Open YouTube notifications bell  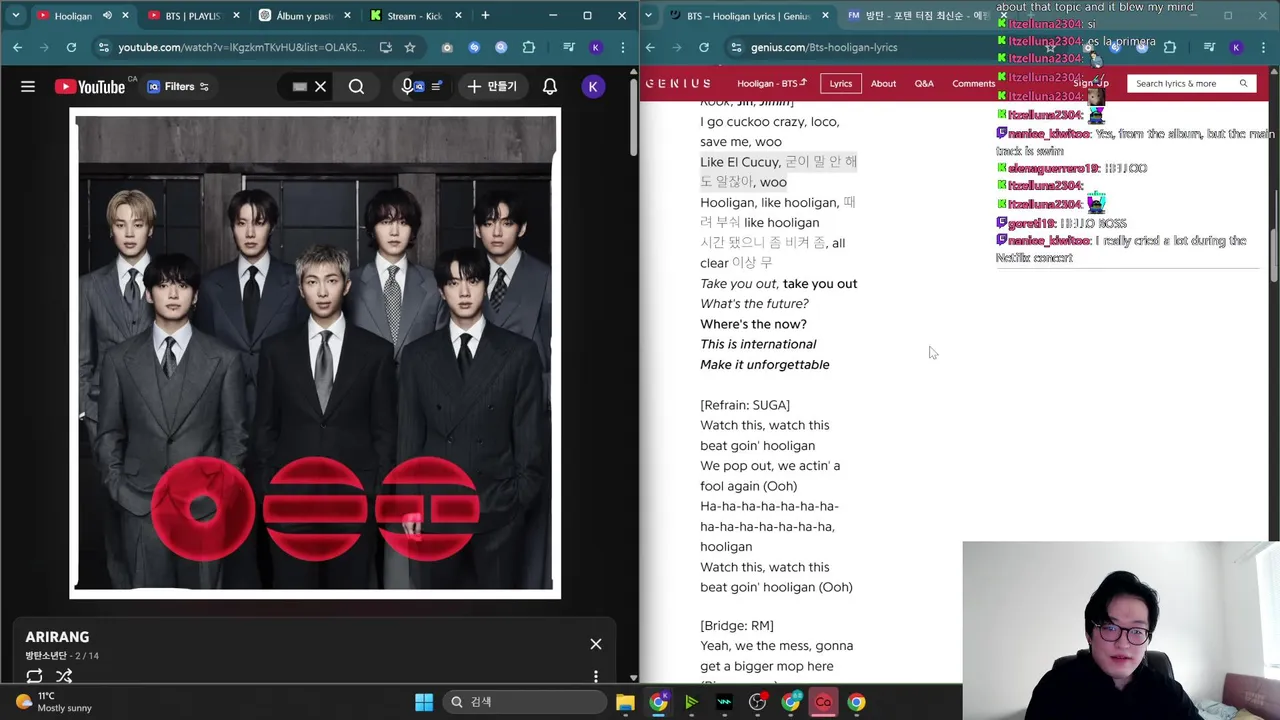[x=550, y=87]
